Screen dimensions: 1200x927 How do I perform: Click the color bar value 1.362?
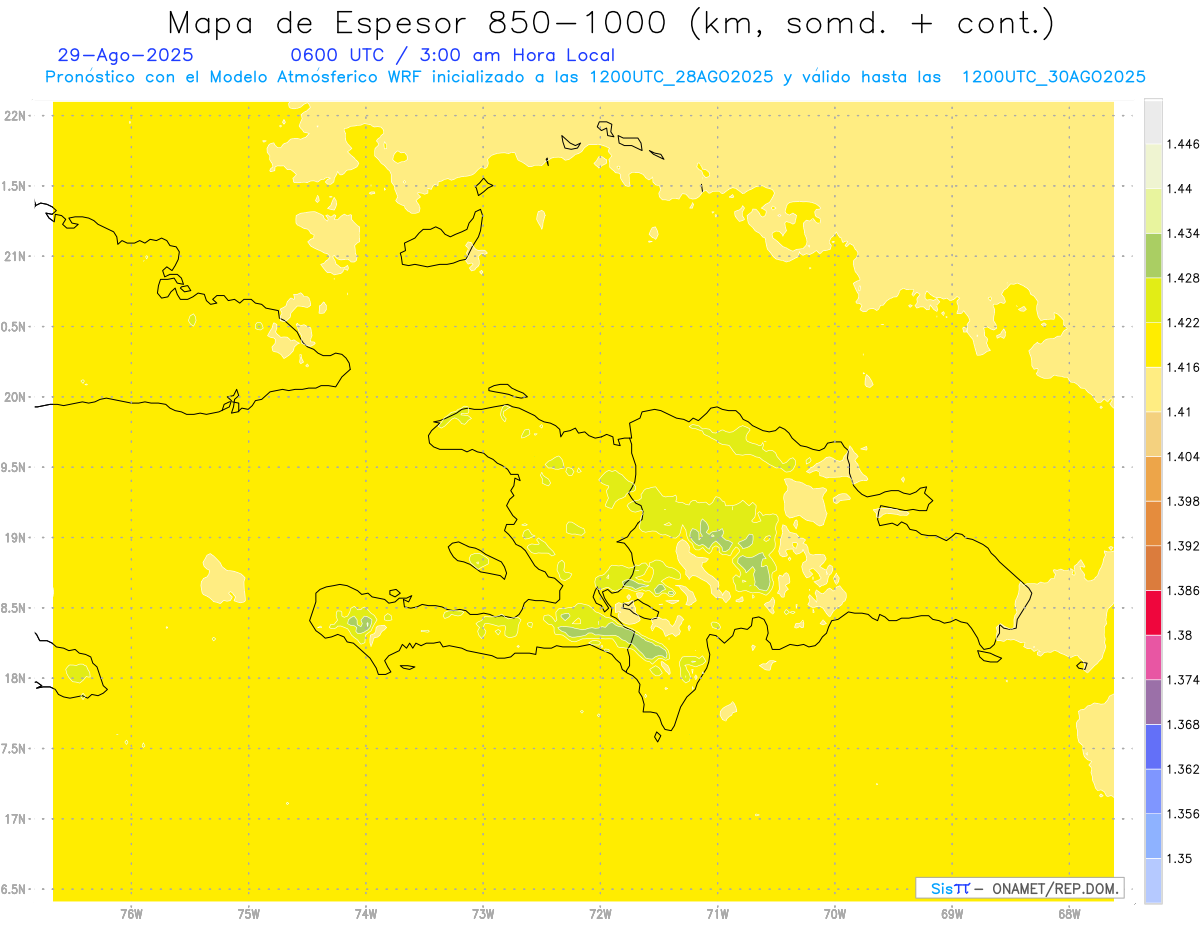pos(1183,769)
